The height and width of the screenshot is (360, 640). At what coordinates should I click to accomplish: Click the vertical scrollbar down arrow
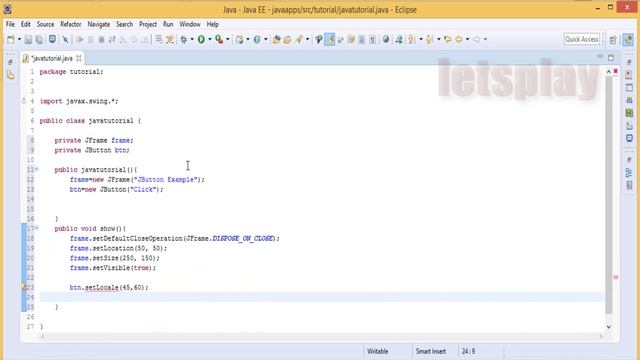(x=609, y=327)
